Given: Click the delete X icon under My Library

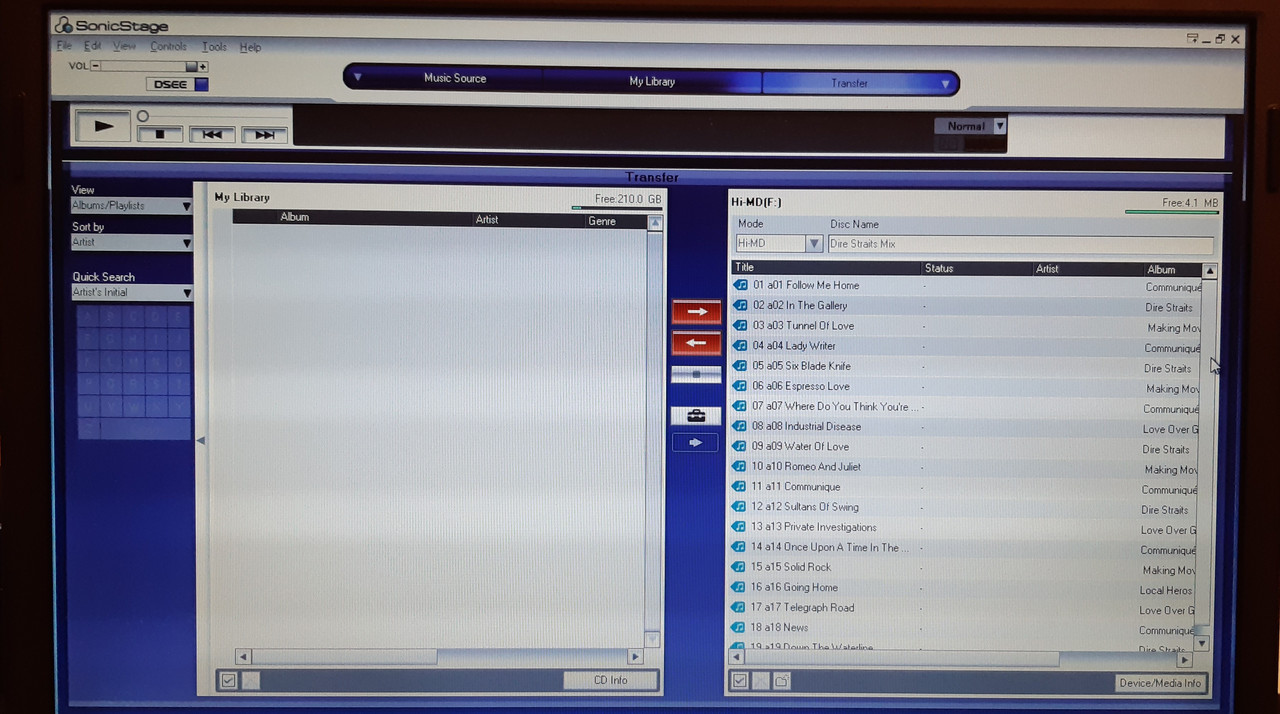Looking at the screenshot, I should click(x=250, y=681).
